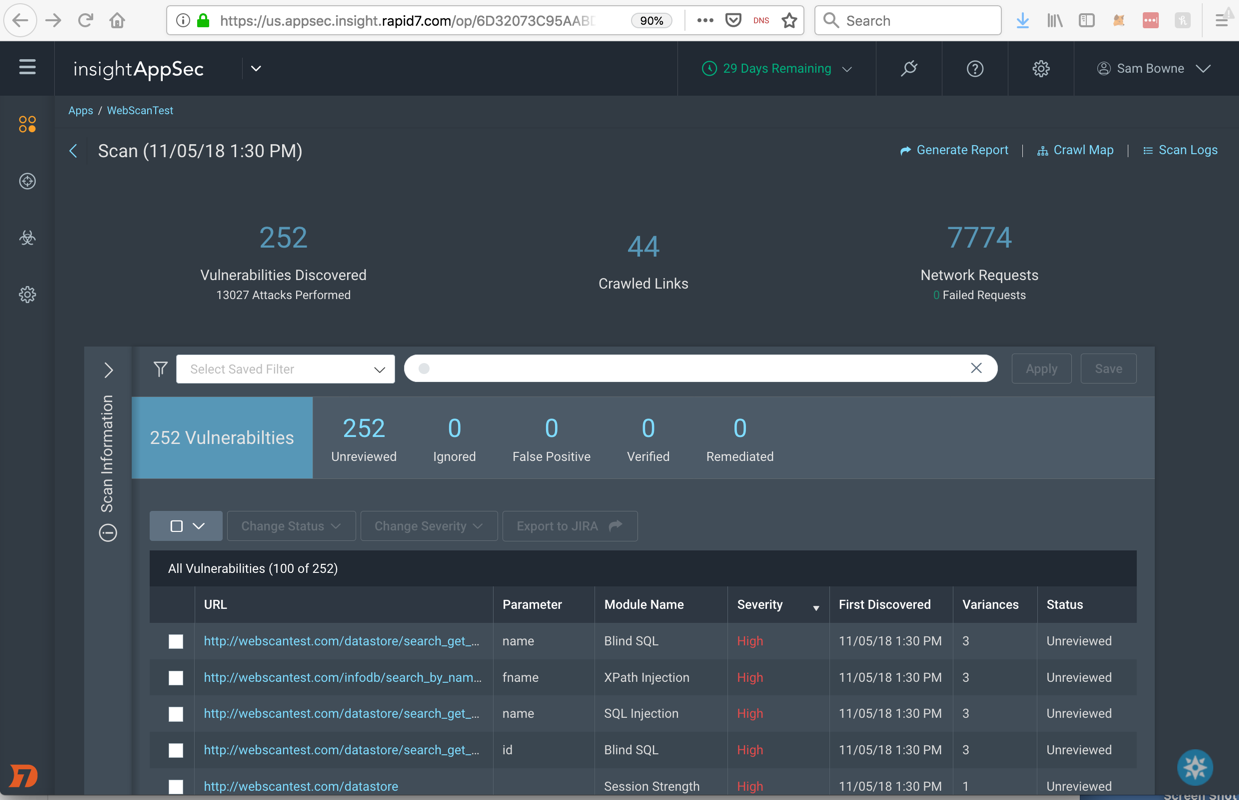Viewport: 1239px width, 800px height.
Task: Check the SQL Injection row checkbox
Action: coord(176,714)
